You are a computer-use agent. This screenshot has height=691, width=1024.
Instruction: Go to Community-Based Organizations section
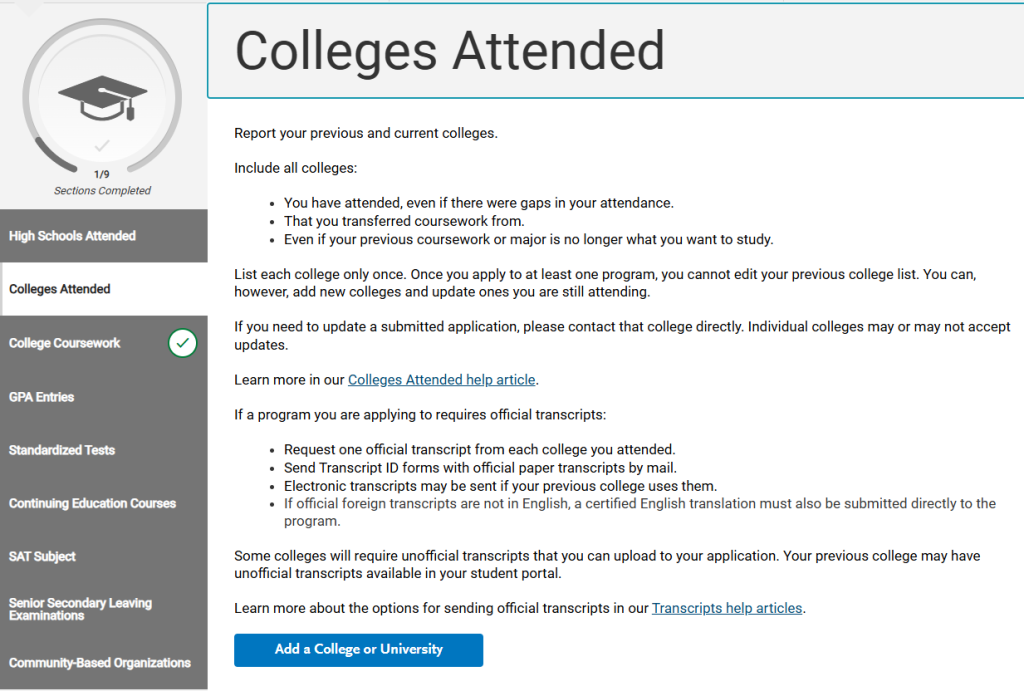(100, 662)
